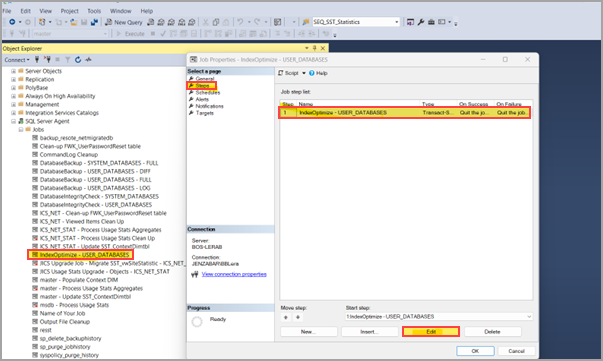Screen dimensions: 603x361
Task: Select the sp_delete_backuphistory job
Action: 70,339
